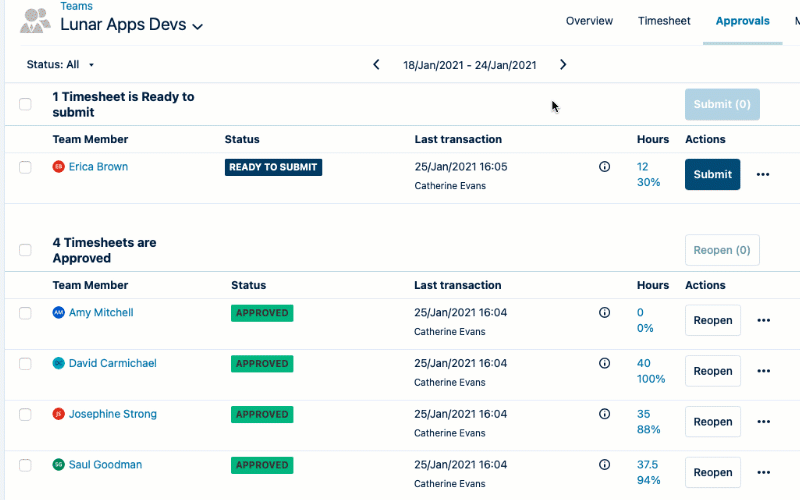Tick the checkbox for Erica Brown
The height and width of the screenshot is (500, 800).
click(26, 167)
